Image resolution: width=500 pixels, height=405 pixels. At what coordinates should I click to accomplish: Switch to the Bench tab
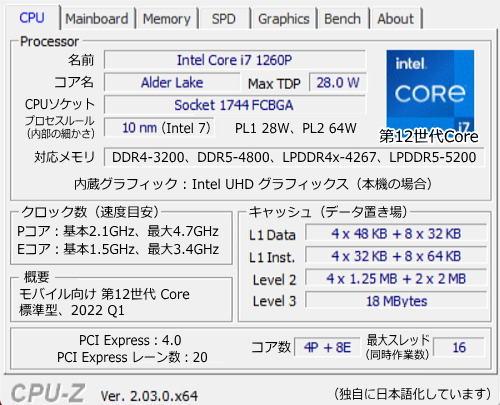pos(342,19)
